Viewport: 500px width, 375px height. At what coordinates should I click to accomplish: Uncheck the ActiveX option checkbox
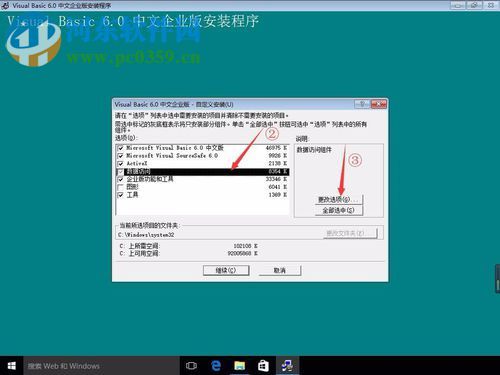pos(121,164)
